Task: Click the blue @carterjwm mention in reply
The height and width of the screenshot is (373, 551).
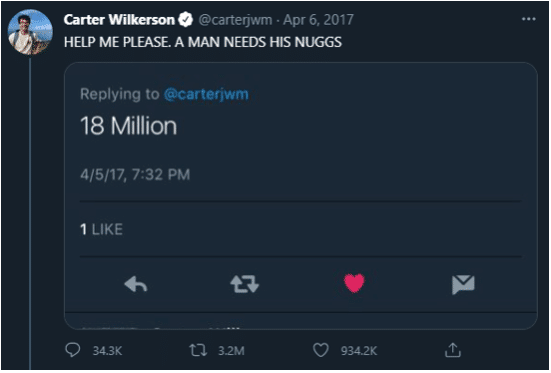Action: pyautogui.click(x=206, y=94)
